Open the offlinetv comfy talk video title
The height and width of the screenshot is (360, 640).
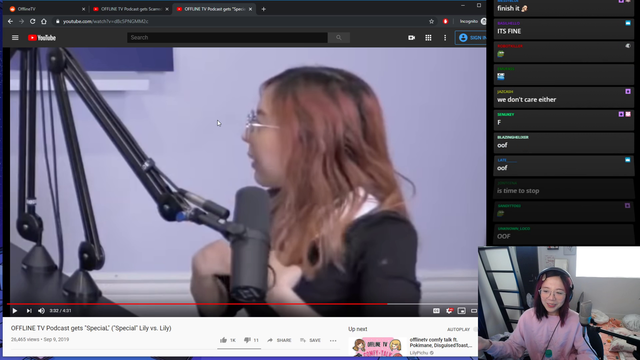point(441,342)
